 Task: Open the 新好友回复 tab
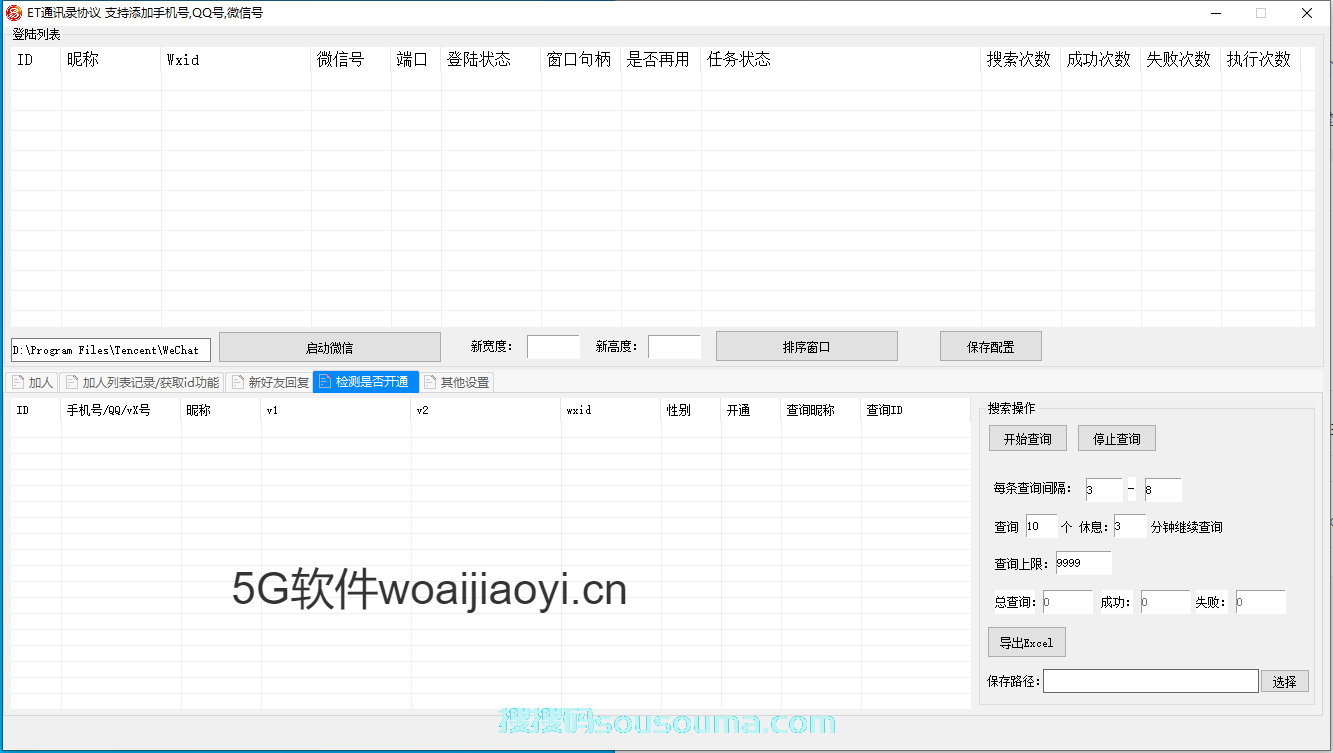[268, 382]
